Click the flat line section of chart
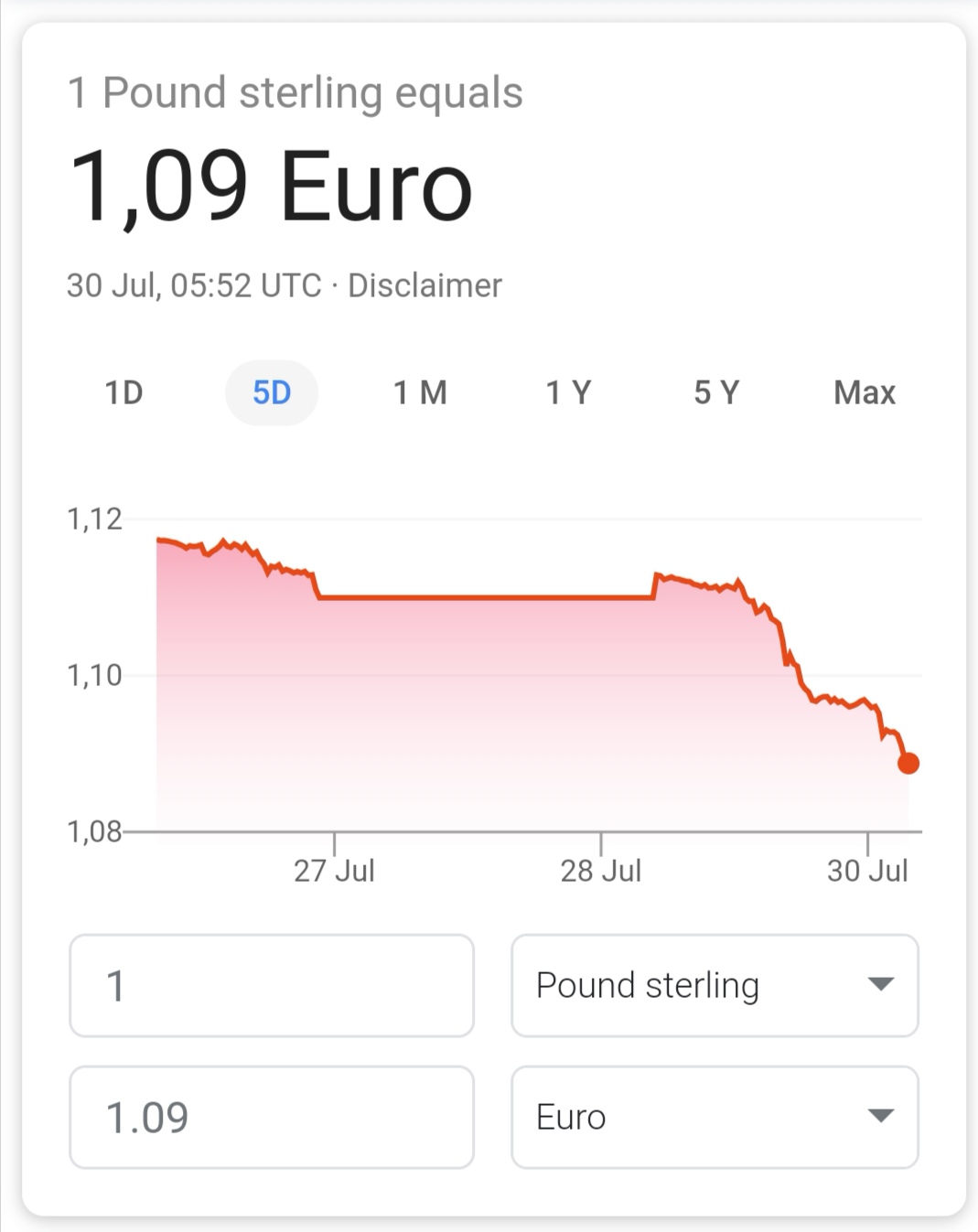Screen dimensions: 978x1232 486,597
